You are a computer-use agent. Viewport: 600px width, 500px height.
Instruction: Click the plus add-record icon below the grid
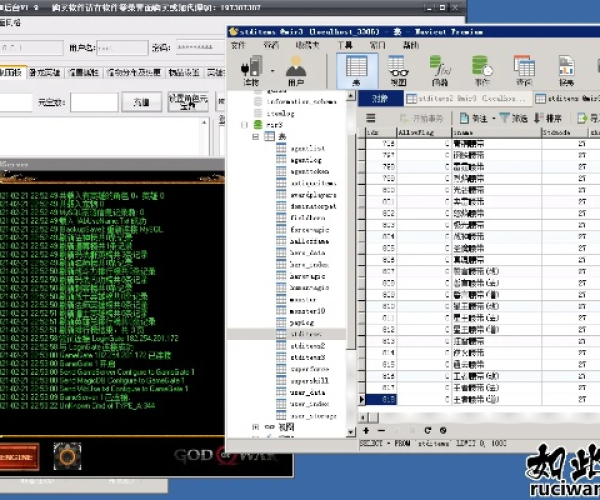(366, 431)
